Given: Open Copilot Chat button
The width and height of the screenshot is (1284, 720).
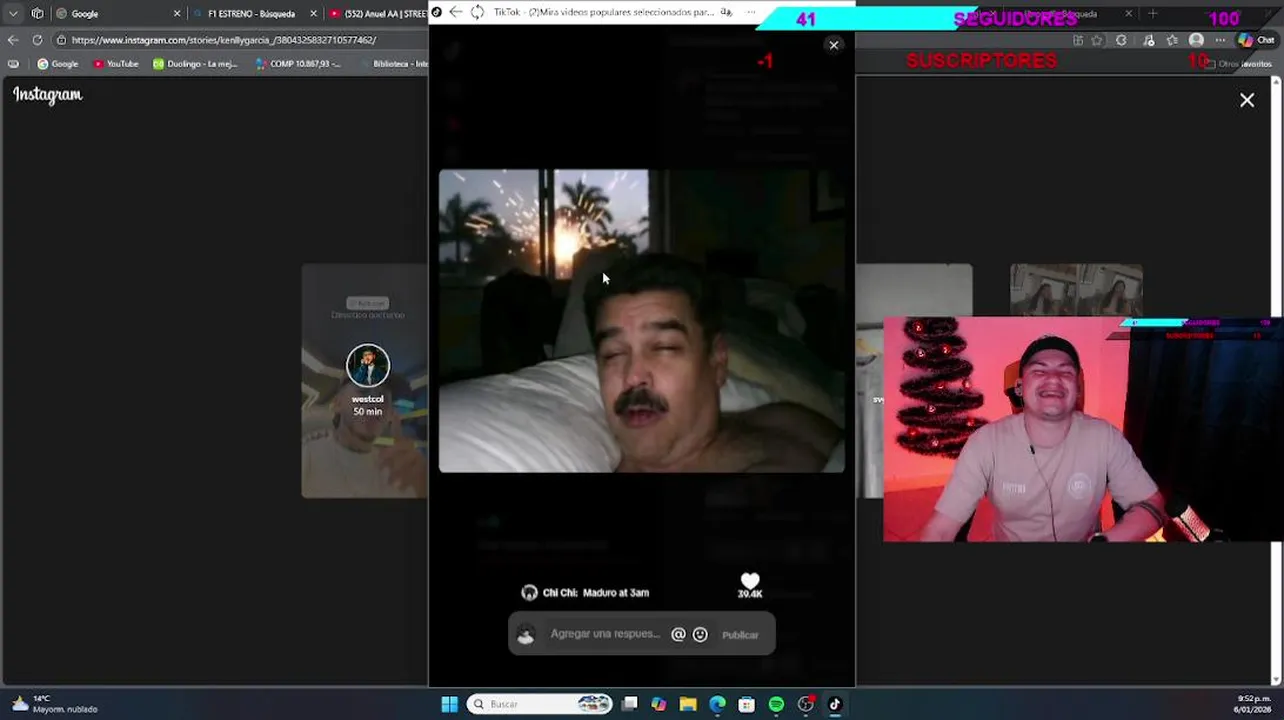Looking at the screenshot, I should click(x=1256, y=40).
